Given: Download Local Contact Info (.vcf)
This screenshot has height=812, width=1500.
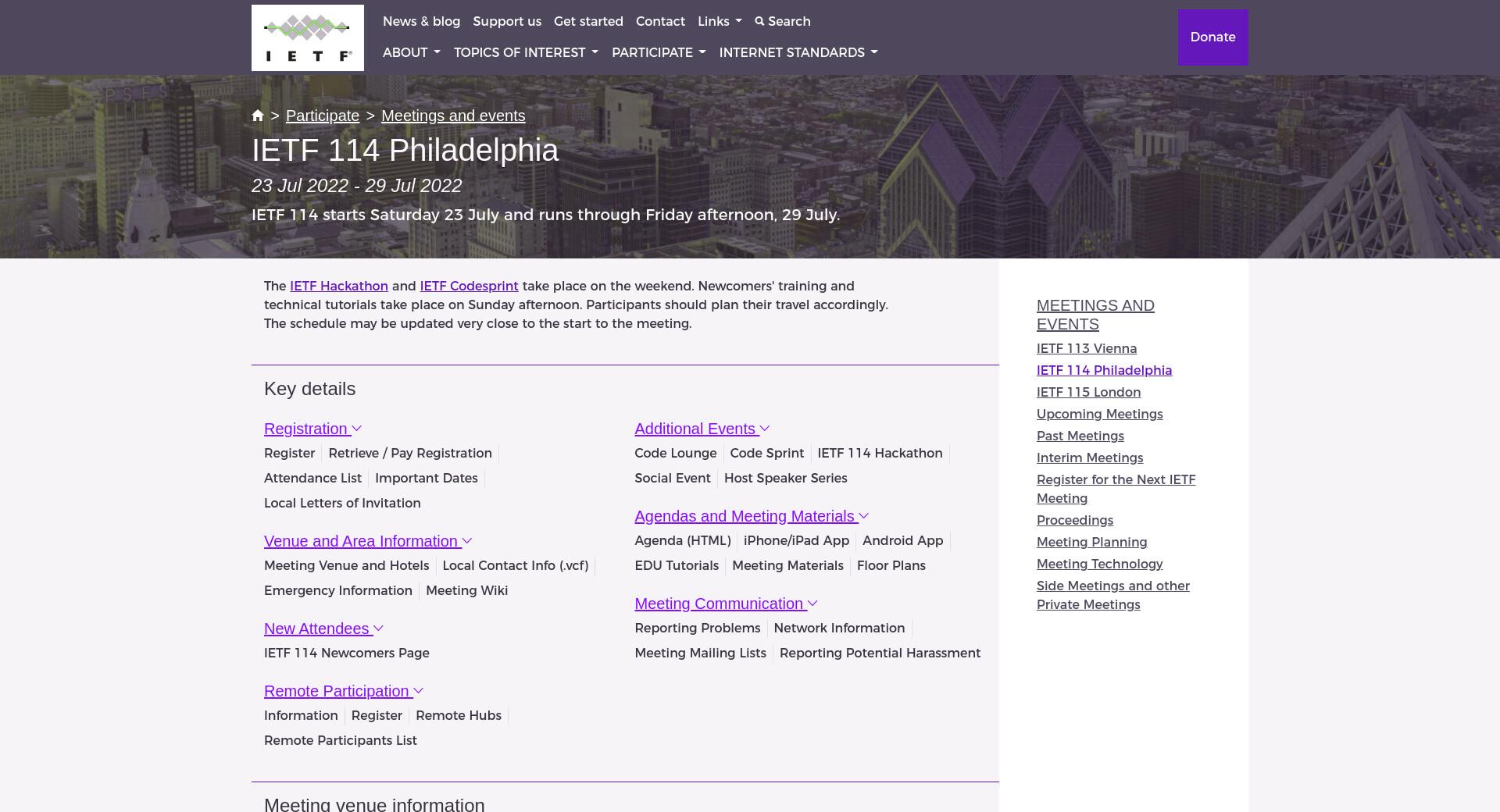Looking at the screenshot, I should pyautogui.click(x=516, y=565).
